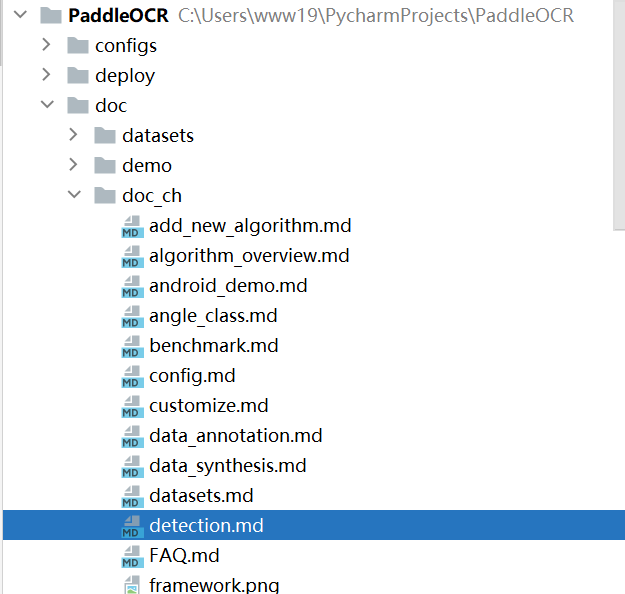Click the markdown icon of benchmark.md
The image size is (625, 594).
pyautogui.click(x=132, y=346)
